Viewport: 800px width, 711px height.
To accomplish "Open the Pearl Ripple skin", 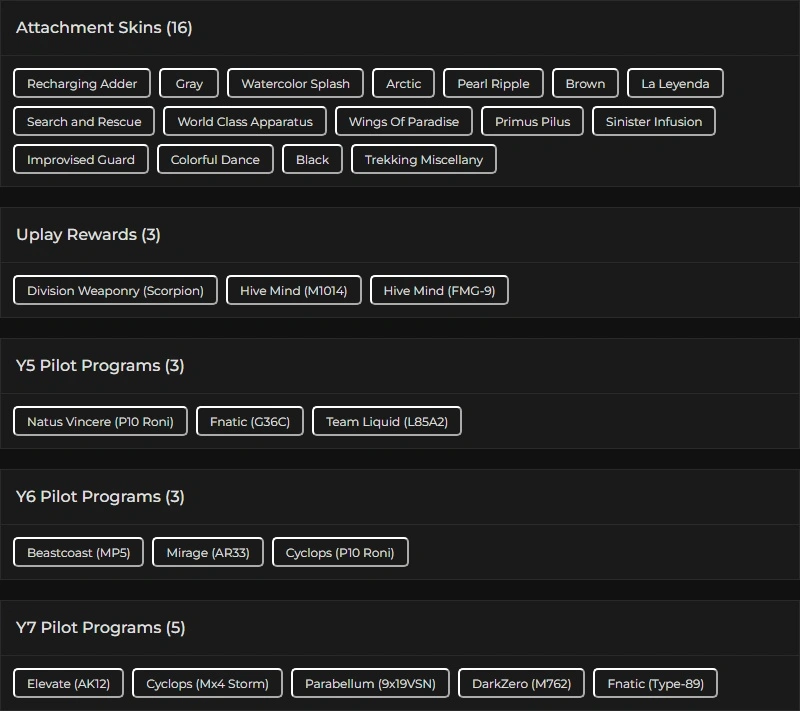I will pyautogui.click(x=493, y=83).
